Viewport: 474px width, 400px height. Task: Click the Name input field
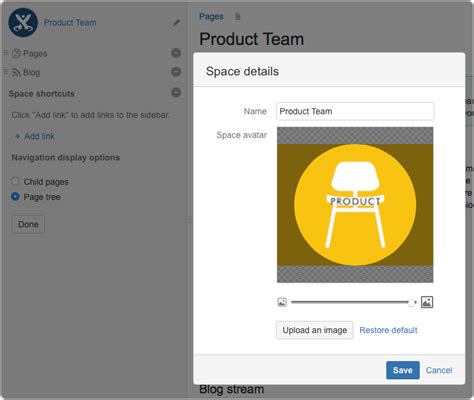[x=355, y=111]
